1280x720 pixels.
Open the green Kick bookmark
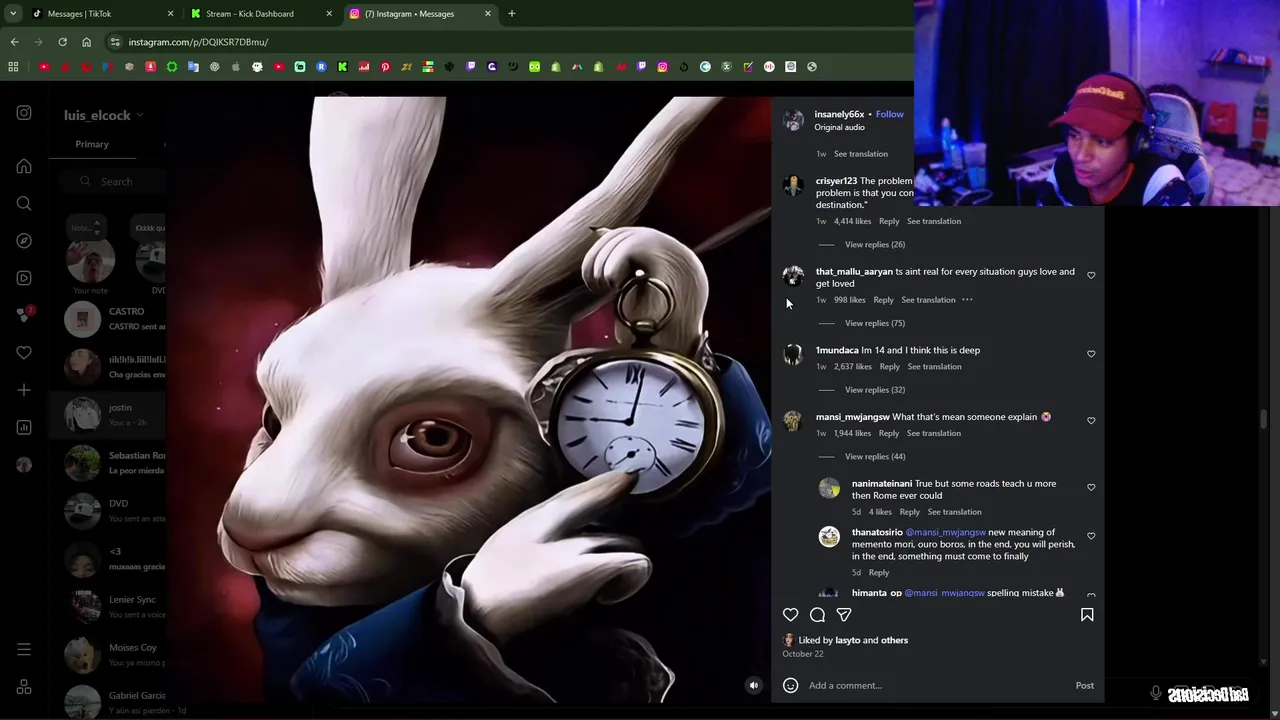(x=342, y=67)
